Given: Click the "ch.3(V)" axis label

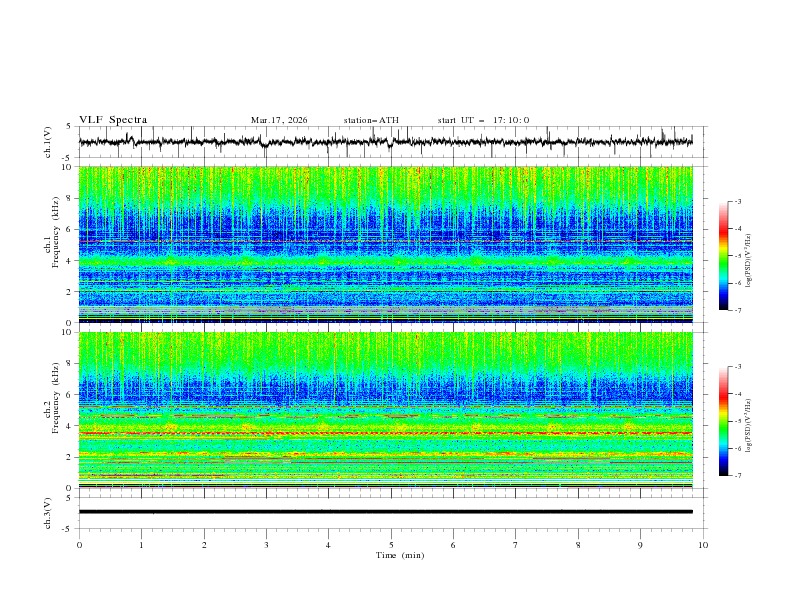Looking at the screenshot, I should point(48,513).
